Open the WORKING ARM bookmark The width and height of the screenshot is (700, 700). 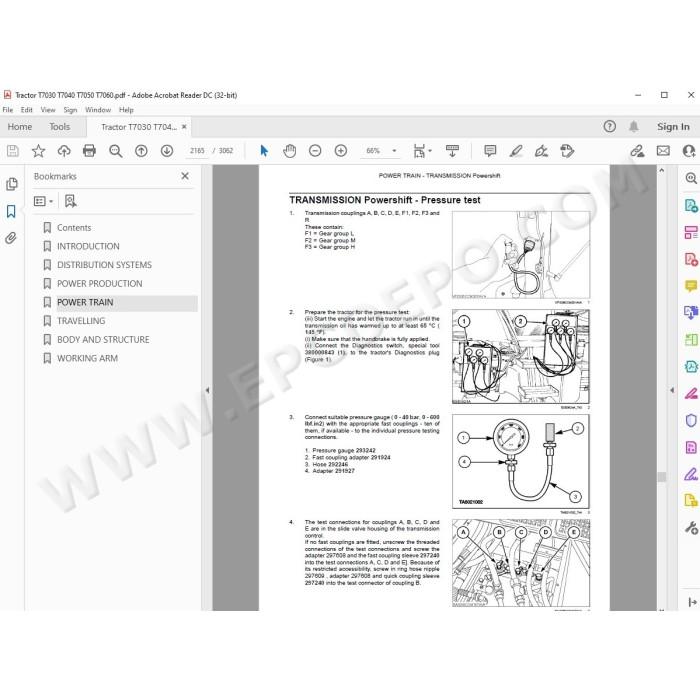(87, 358)
